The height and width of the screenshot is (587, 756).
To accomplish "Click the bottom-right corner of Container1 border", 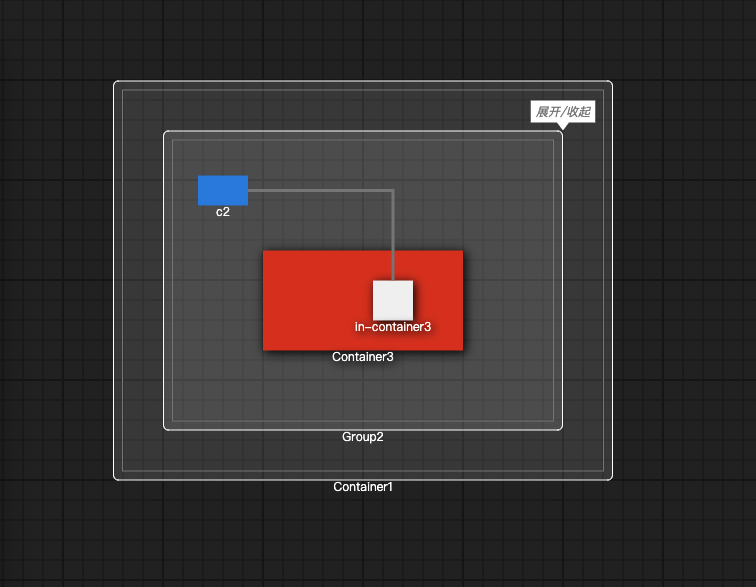I will coord(611,479).
